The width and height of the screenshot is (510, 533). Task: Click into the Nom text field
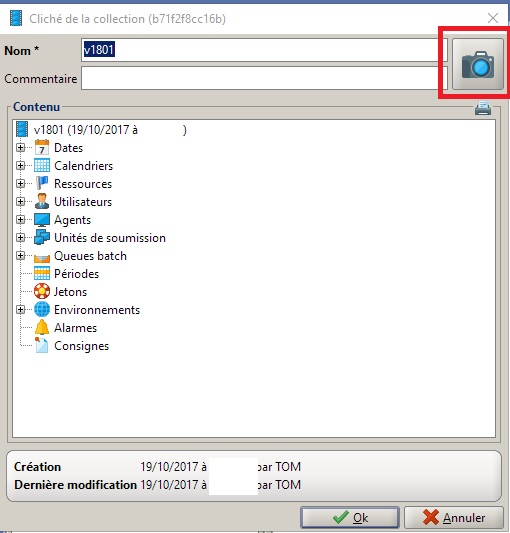pyautogui.click(x=264, y=50)
